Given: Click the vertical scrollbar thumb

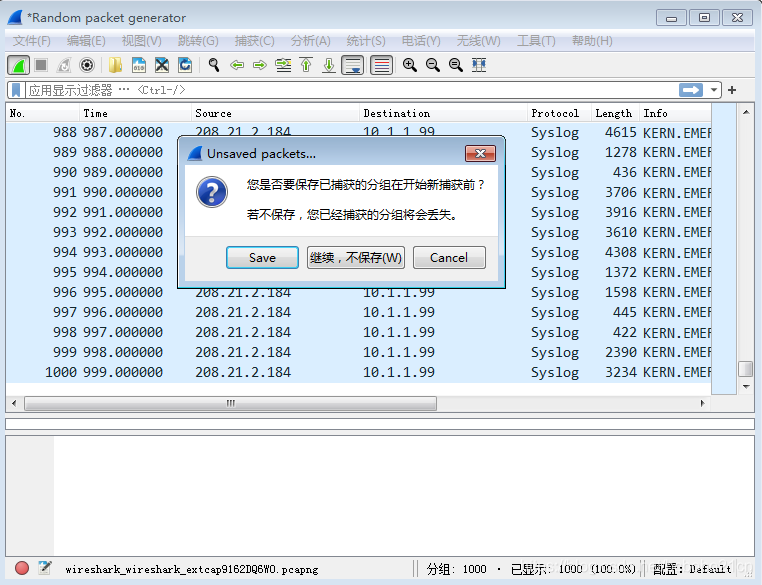Looking at the screenshot, I should coord(746,369).
